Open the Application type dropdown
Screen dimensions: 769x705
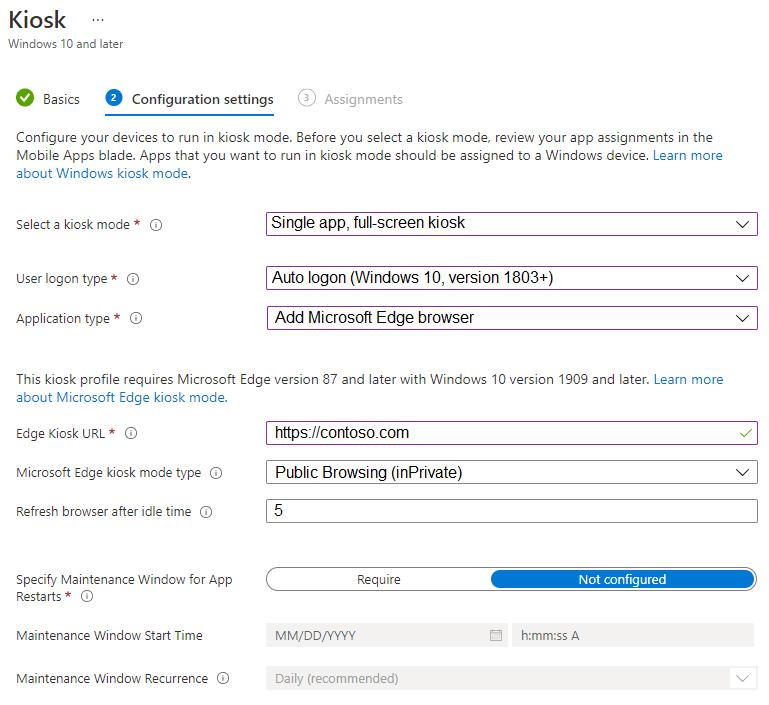(x=511, y=318)
